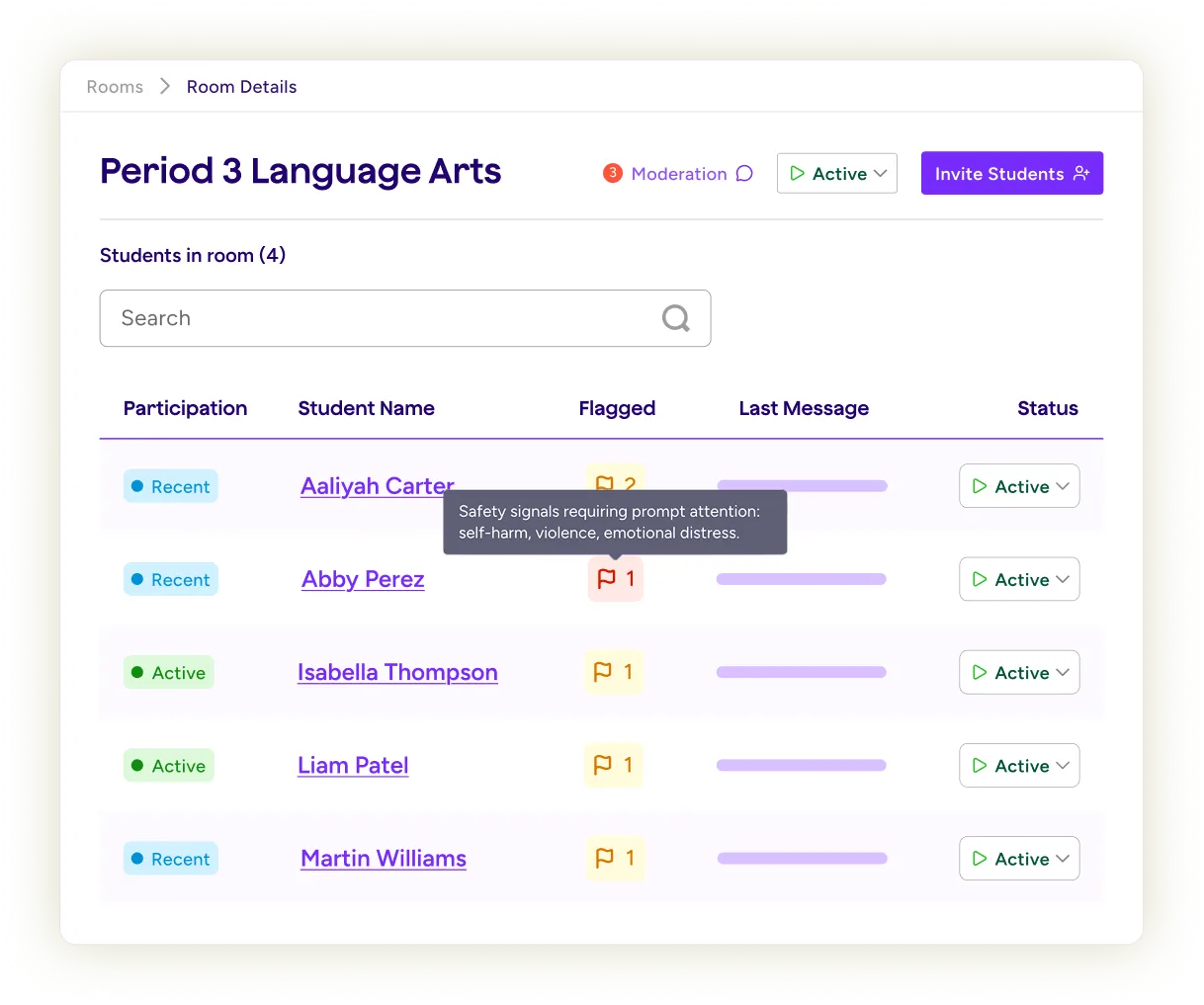Open Isabella Thompson's student profile
This screenshot has width=1204, height=1005.
397,672
